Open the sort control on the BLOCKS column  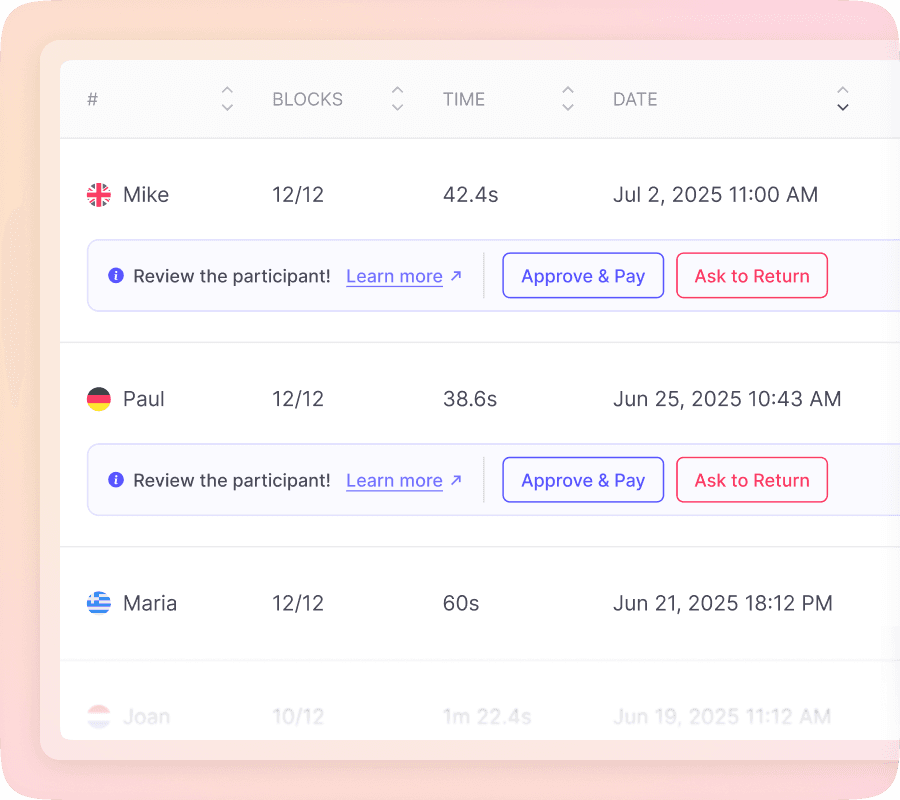[x=397, y=99]
